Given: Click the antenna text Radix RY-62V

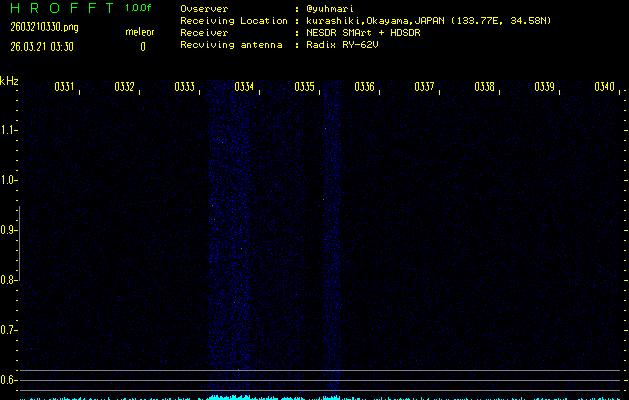Looking at the screenshot, I should pyautogui.click(x=342, y=45).
